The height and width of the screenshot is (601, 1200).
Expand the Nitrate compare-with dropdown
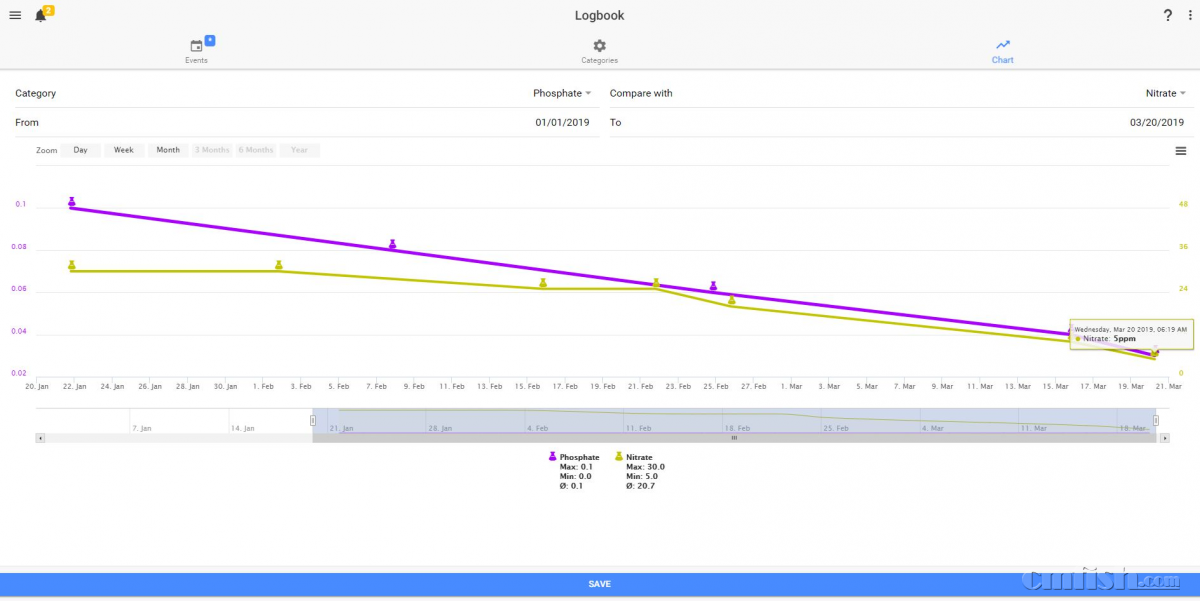click(1165, 93)
